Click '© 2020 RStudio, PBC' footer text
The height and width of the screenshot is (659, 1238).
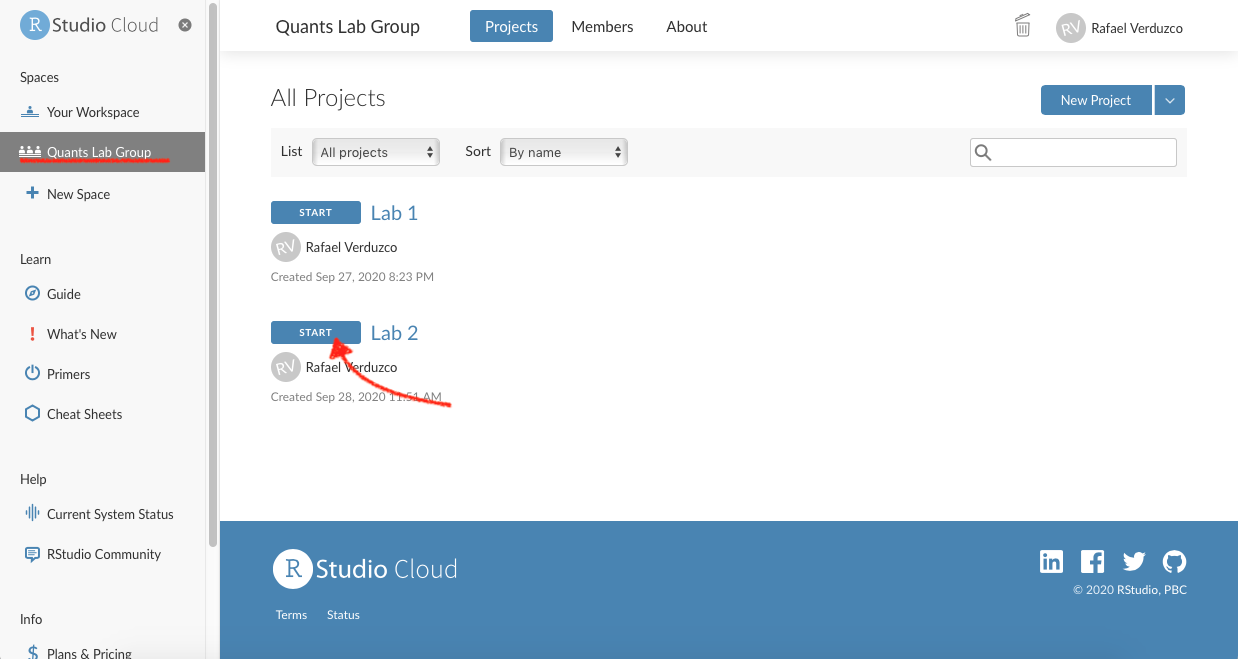[x=1130, y=590]
